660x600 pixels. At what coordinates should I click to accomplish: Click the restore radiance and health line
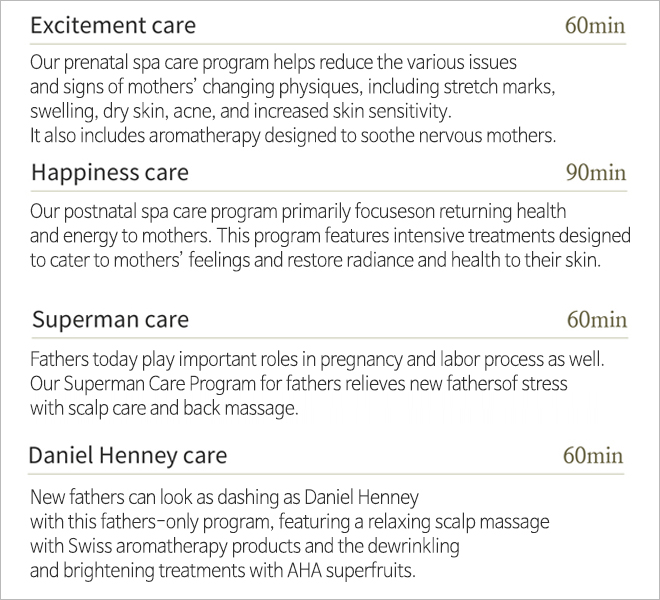pos(315,260)
